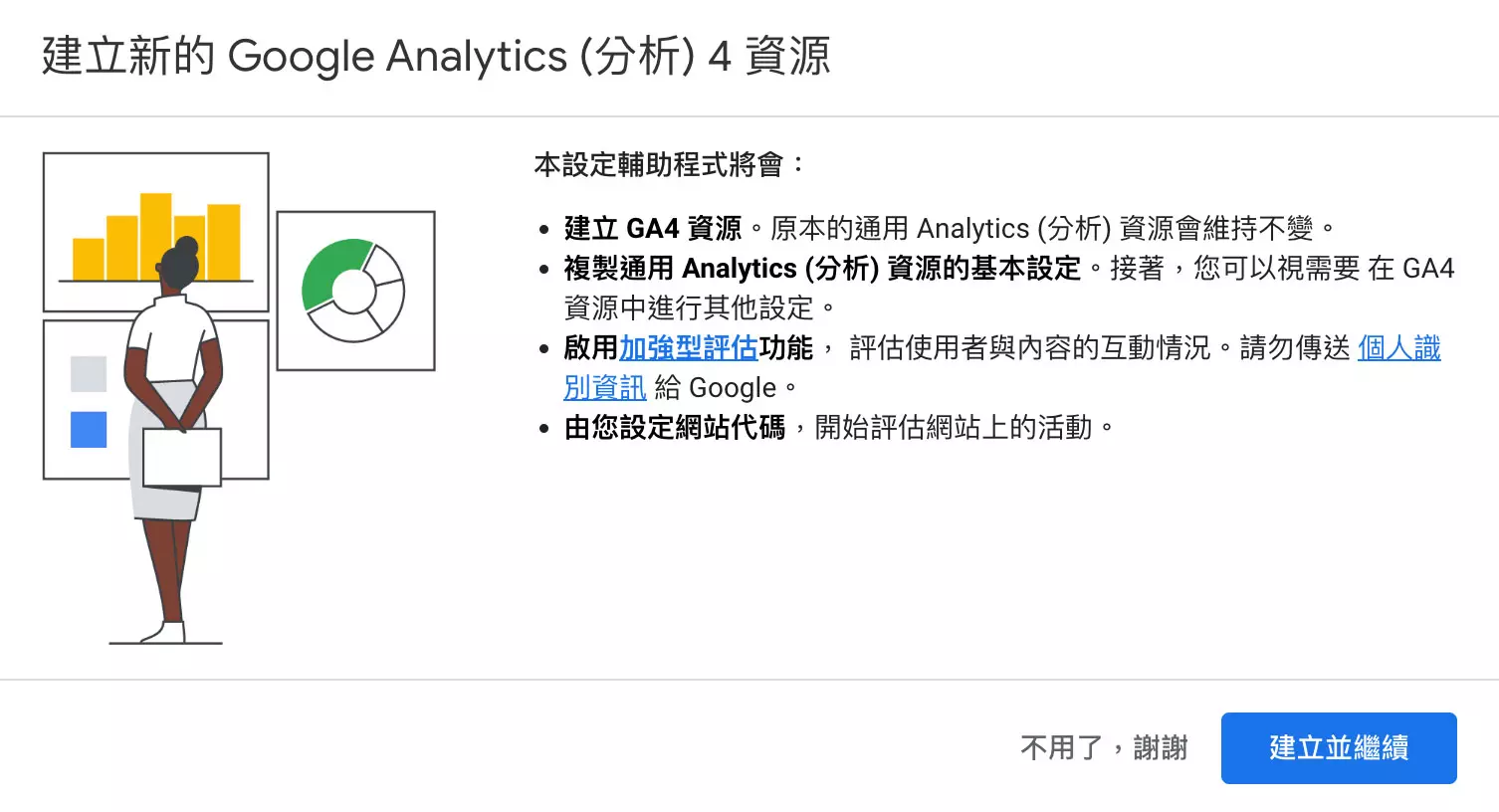Select the 建立 GA4 資源 bullet text
This screenshot has width=1499, height=812.
653,229
